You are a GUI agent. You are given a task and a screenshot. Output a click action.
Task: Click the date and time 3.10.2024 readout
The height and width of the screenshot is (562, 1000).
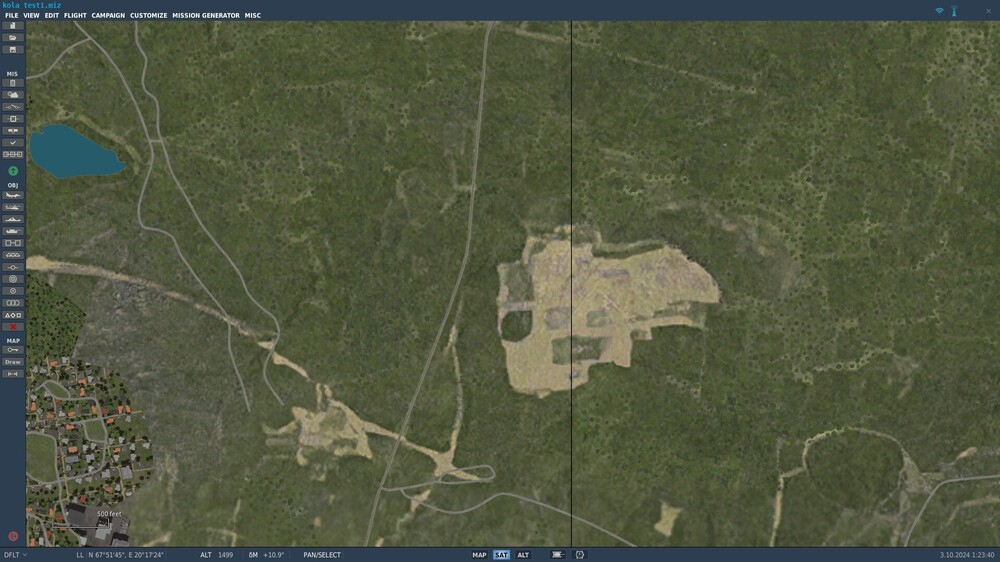[966, 555]
